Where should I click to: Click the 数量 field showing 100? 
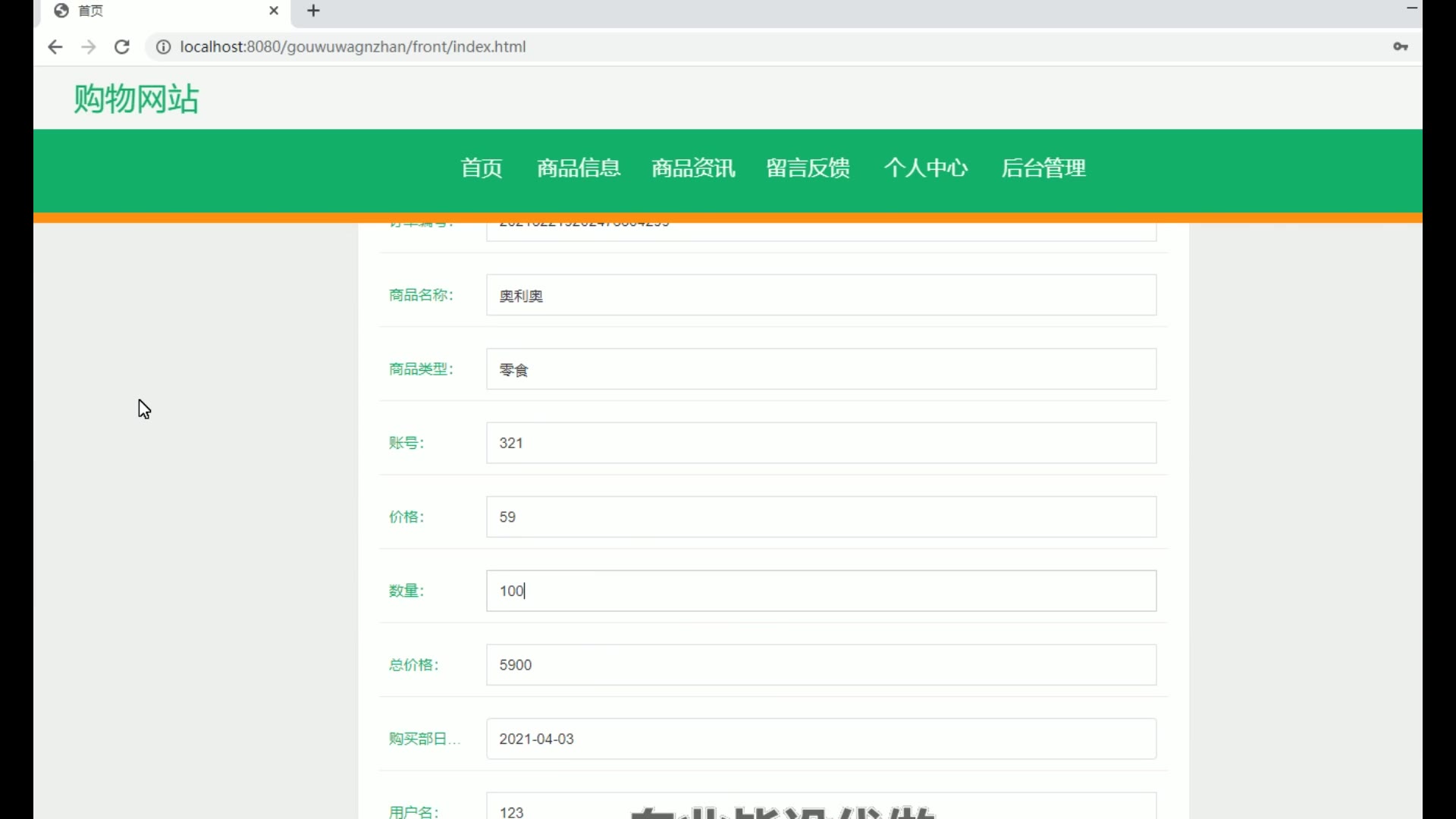coord(821,591)
